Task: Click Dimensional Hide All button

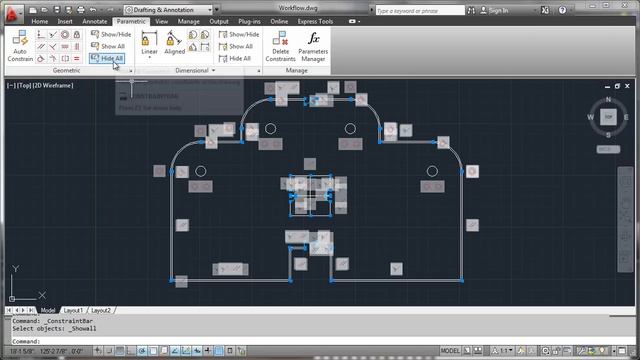Action: tap(235, 59)
